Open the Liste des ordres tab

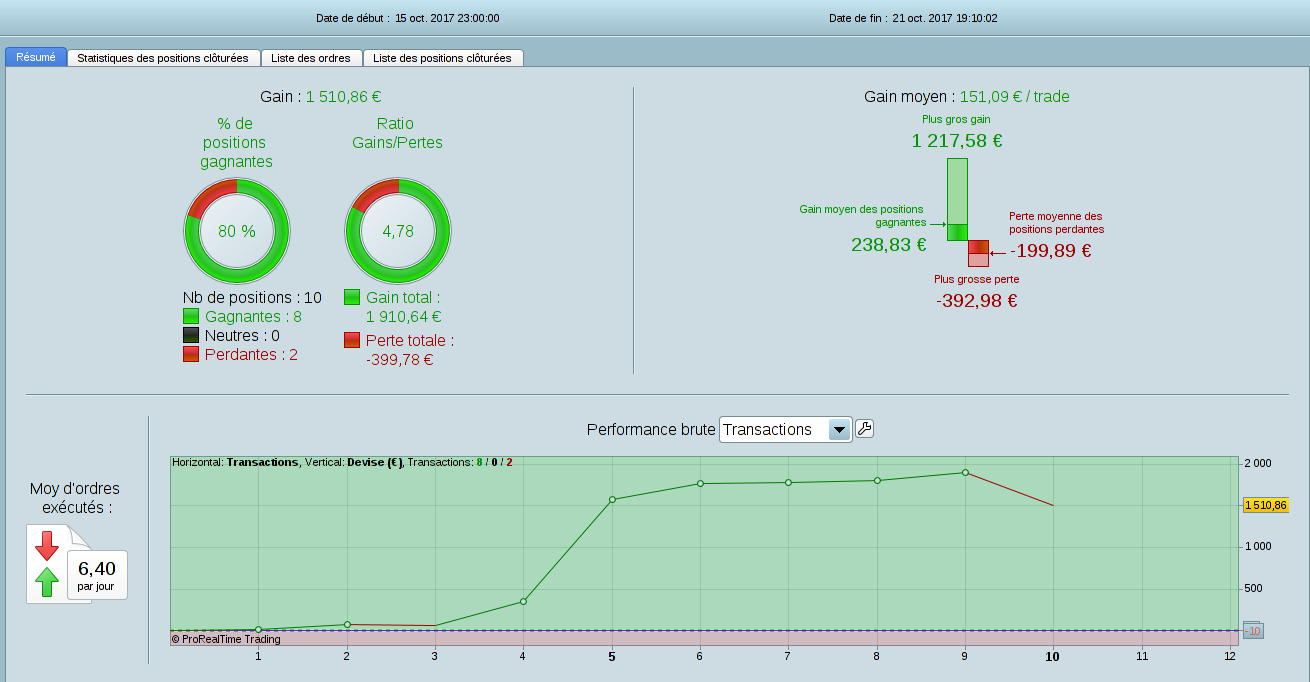coord(311,58)
